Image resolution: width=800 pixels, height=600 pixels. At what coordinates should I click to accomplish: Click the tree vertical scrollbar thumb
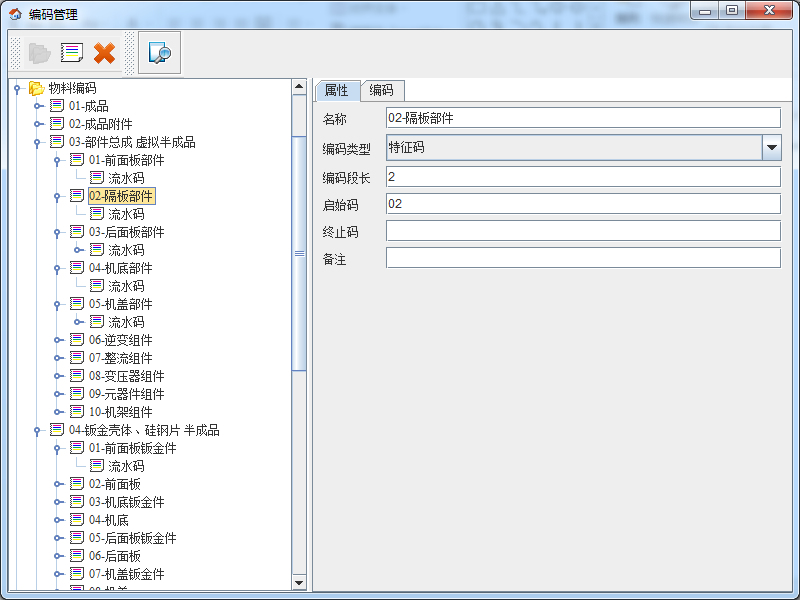299,254
